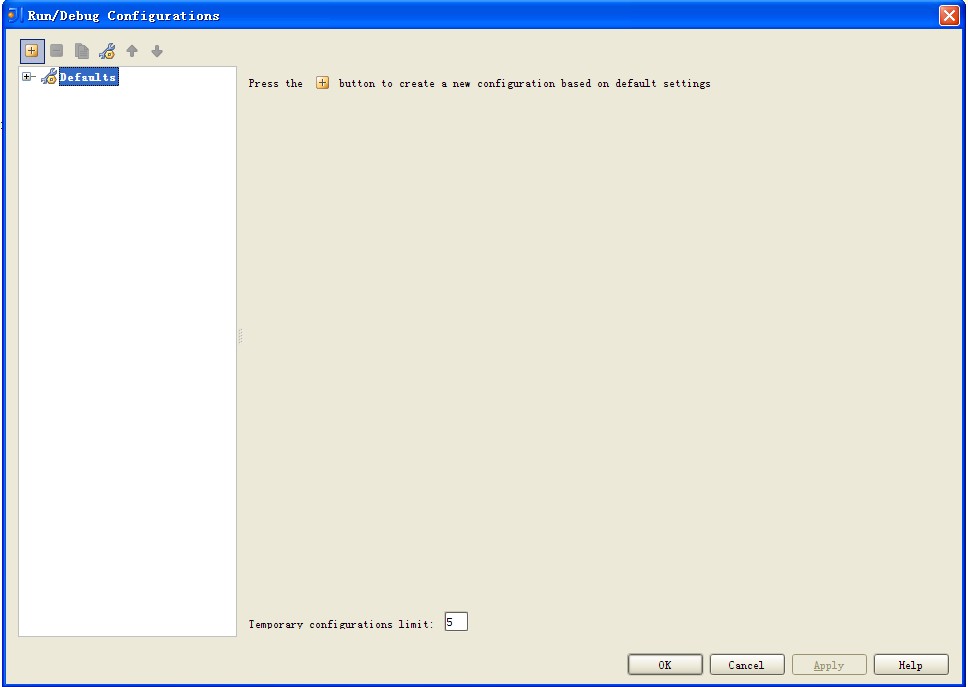Select the Defaults entry in the tree
Screen dimensions: 968x687
pyautogui.click(x=89, y=76)
